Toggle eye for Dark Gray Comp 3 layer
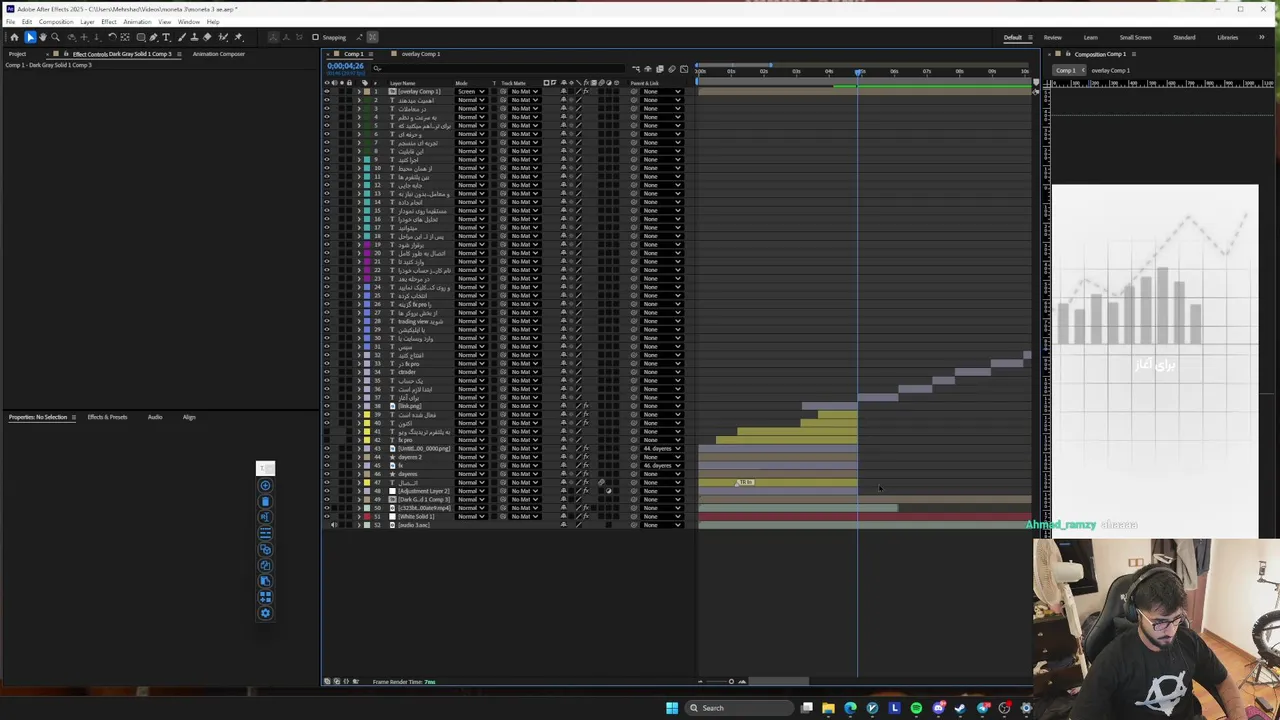Viewport: 1280px width, 720px height. (326, 499)
